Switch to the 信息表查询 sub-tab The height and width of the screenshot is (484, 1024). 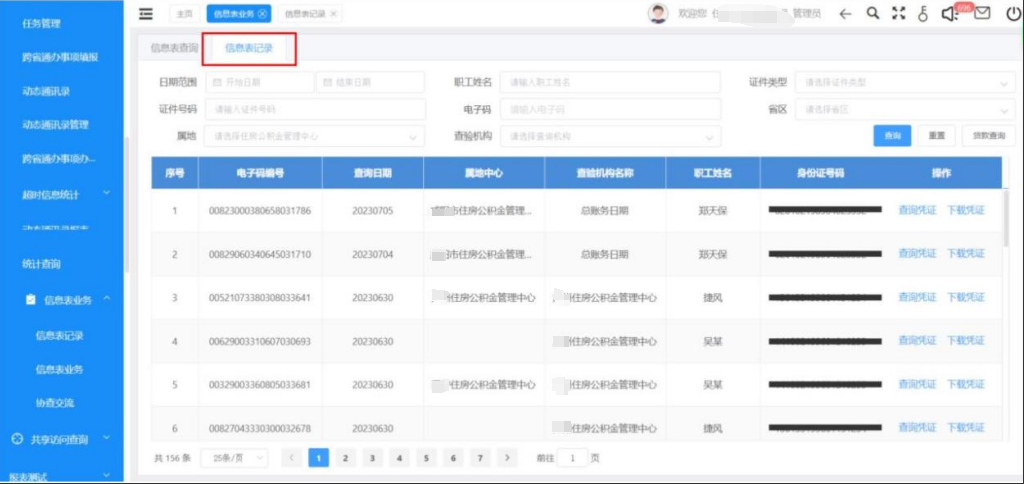(174, 47)
